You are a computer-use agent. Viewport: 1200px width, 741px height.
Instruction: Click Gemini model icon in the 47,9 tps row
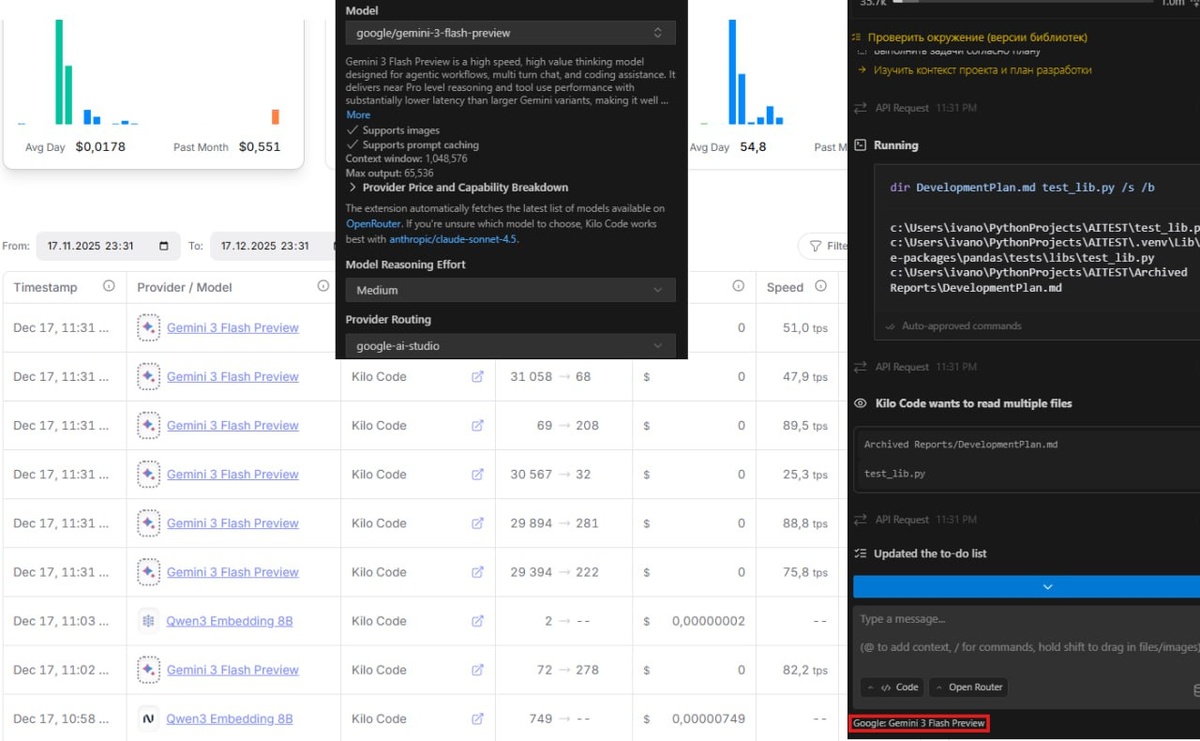pyautogui.click(x=148, y=377)
